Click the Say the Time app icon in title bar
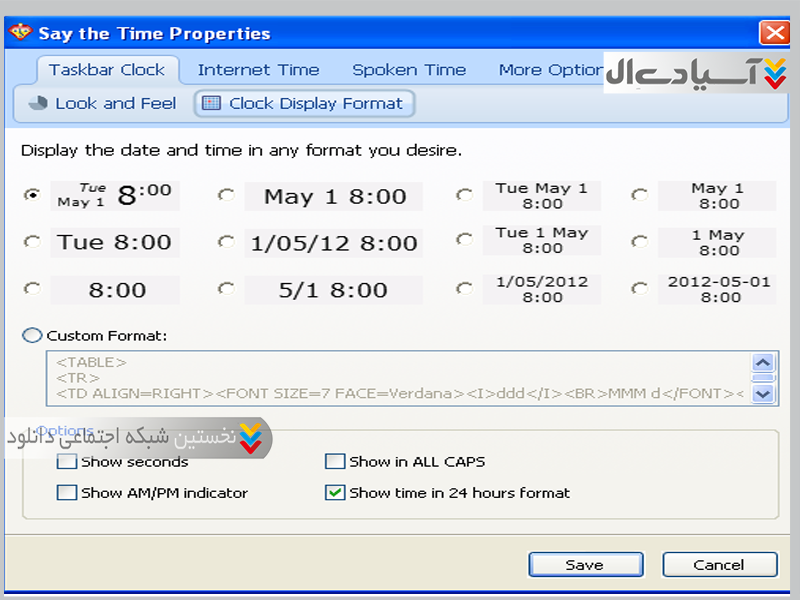 20,33
